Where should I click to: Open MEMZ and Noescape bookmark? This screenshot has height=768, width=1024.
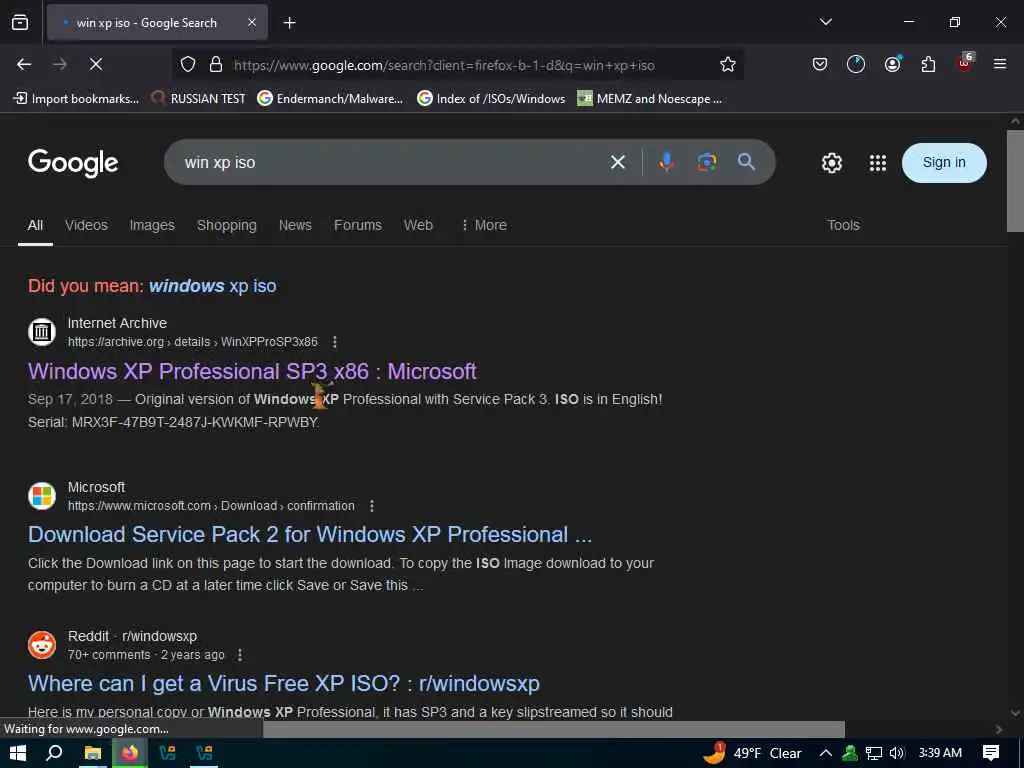pos(650,99)
